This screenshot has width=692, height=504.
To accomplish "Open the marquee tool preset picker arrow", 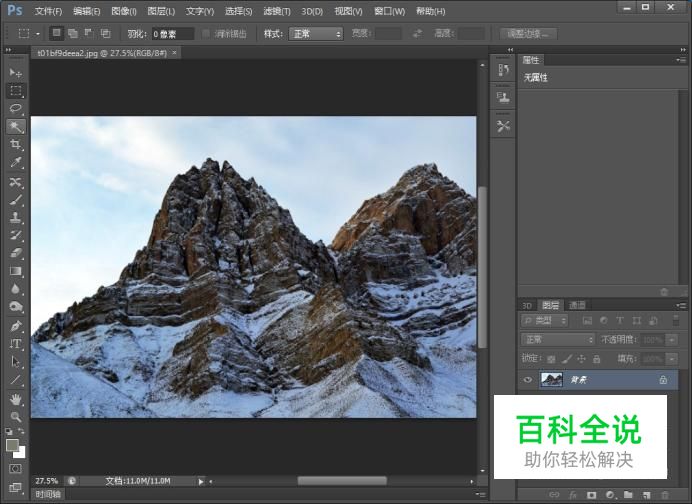I will 38,34.
